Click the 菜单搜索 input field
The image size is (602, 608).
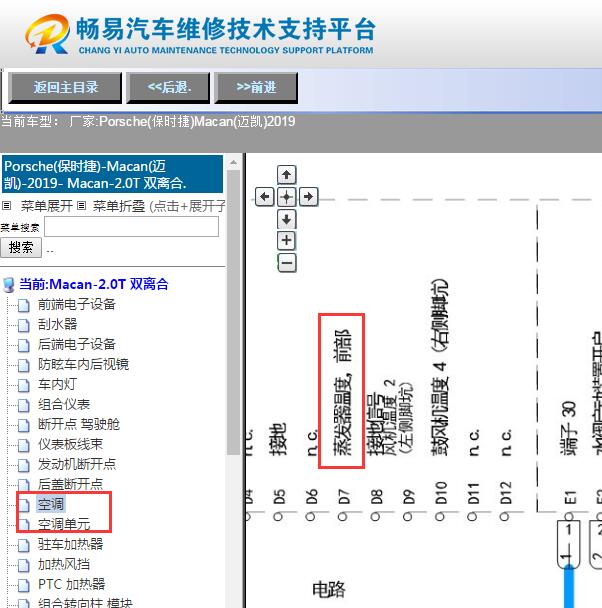click(x=131, y=226)
